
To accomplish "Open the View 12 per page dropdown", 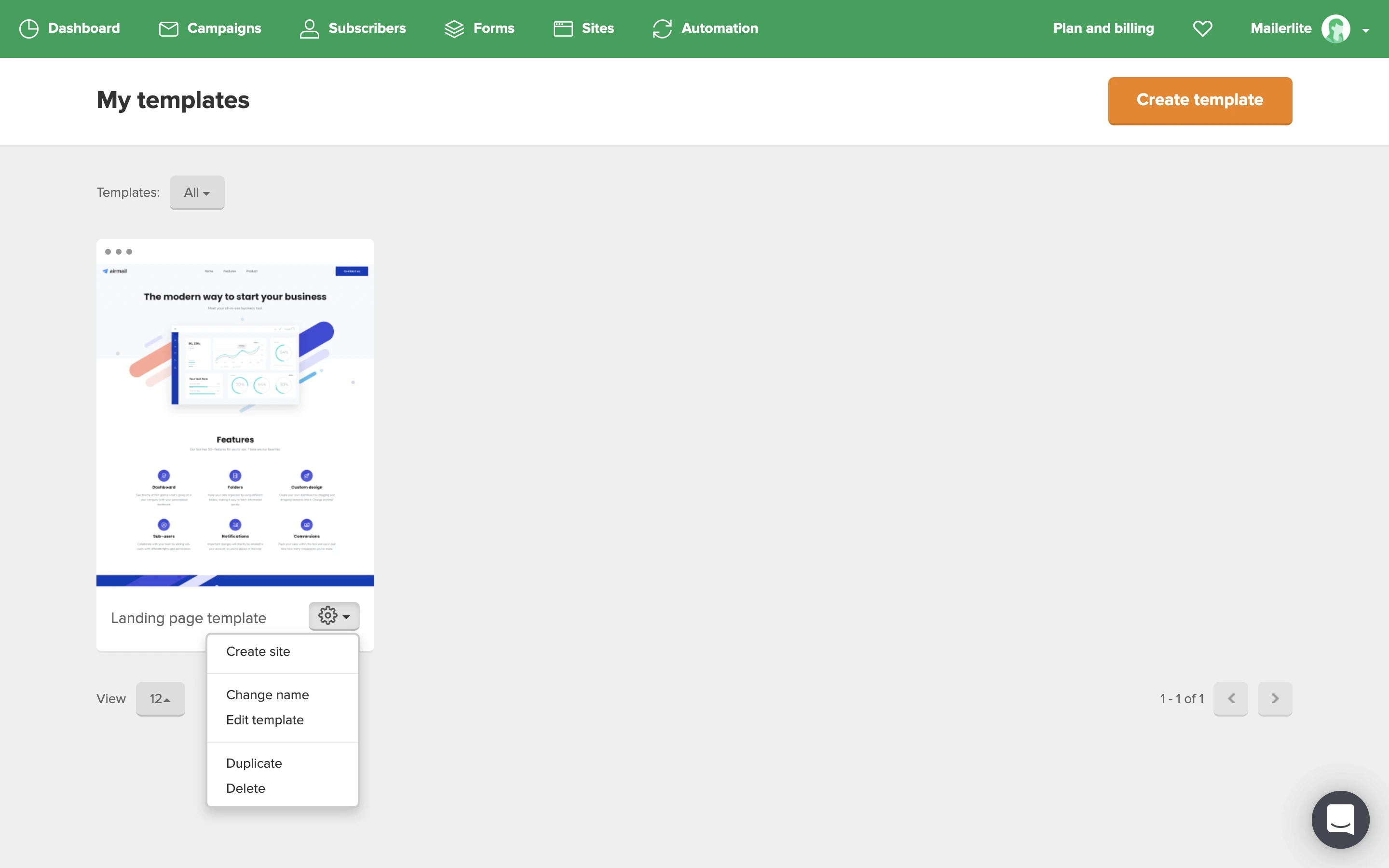I will coord(160,699).
